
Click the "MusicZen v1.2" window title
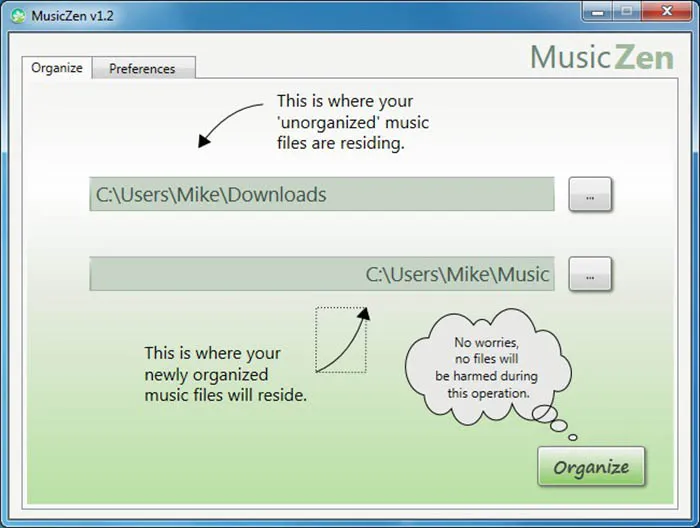click(72, 16)
